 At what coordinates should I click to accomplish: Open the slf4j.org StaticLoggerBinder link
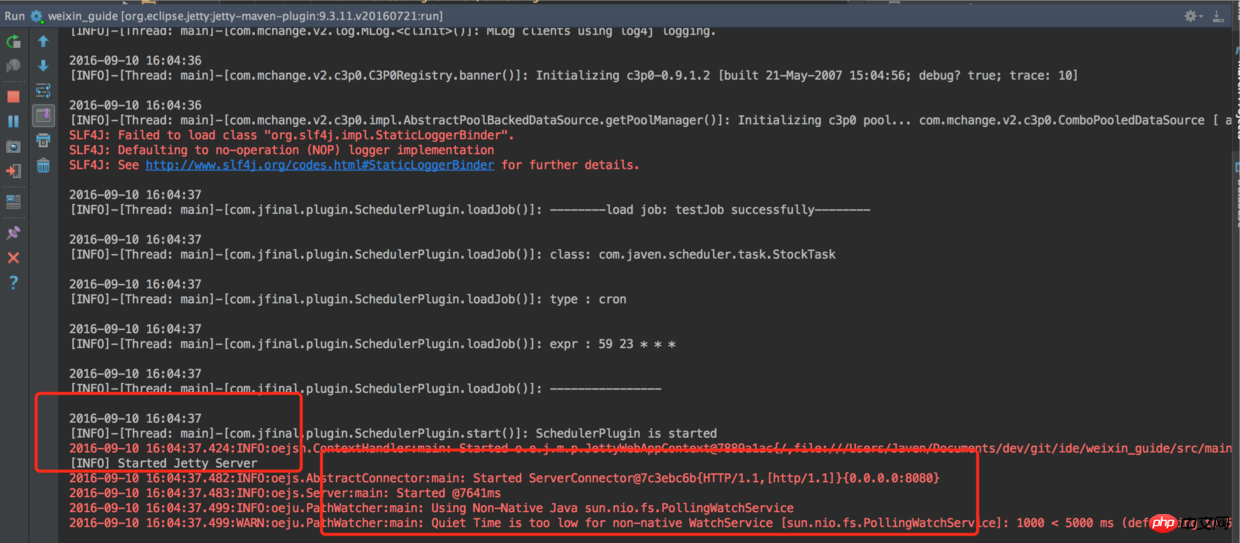319,165
